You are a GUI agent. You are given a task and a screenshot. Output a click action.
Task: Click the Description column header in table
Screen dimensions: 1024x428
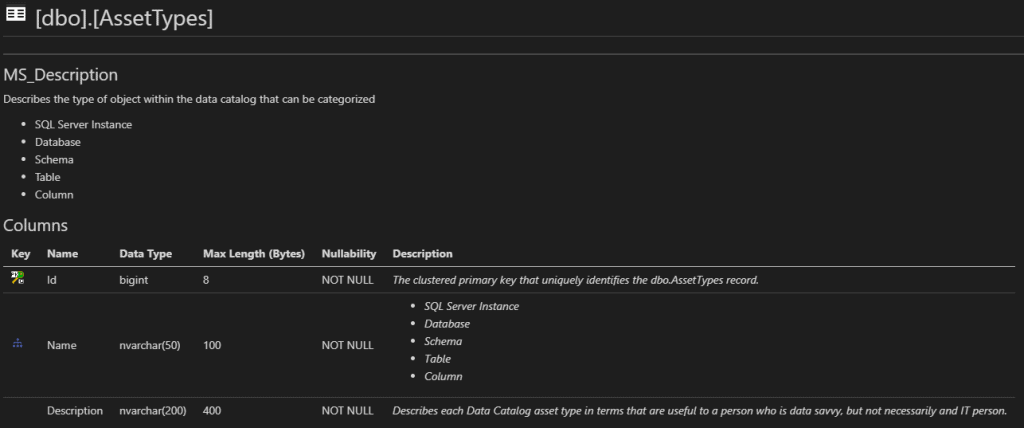pyautogui.click(x=422, y=254)
